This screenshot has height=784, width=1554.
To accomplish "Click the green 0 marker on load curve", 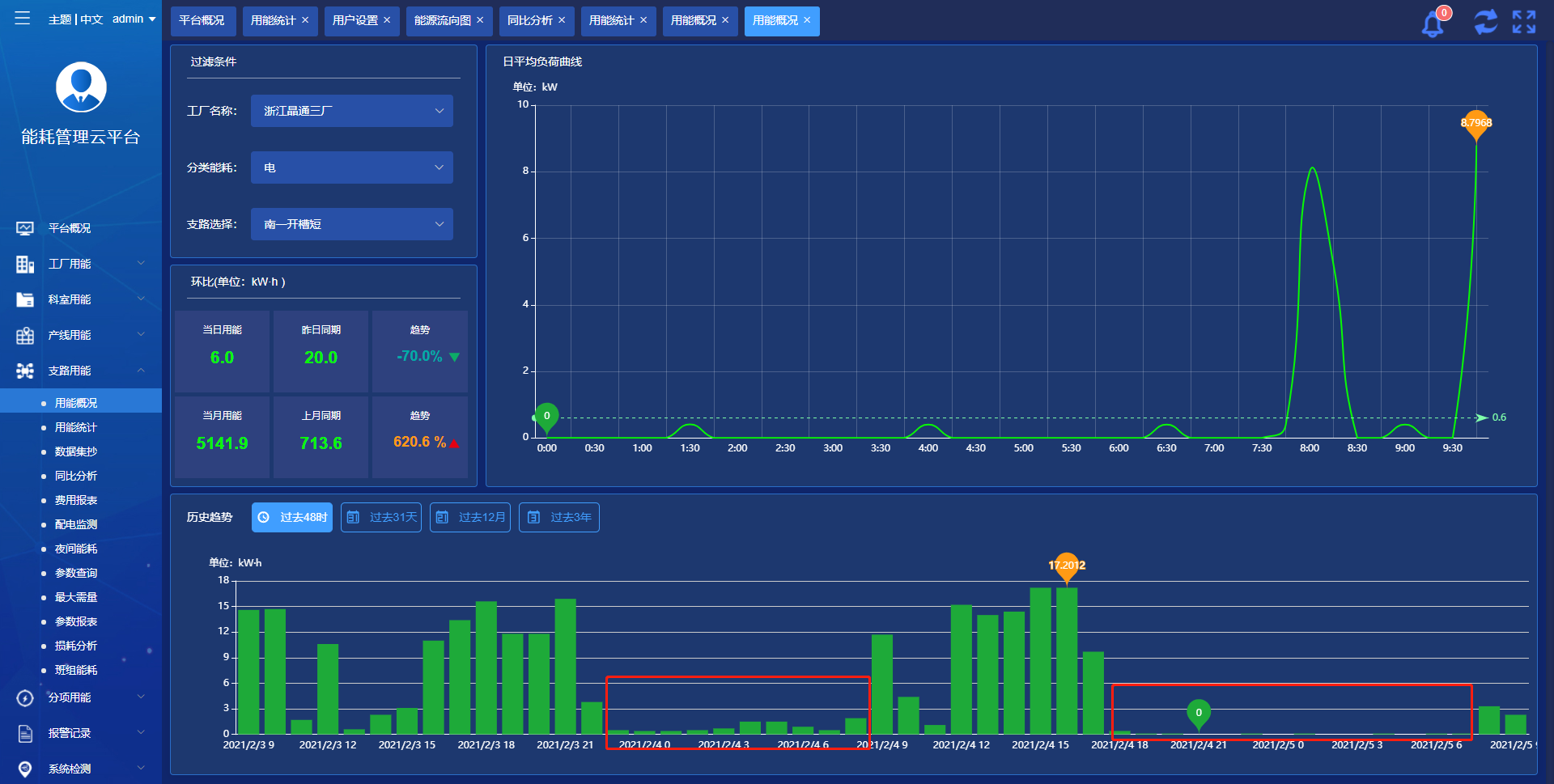I will [546, 416].
